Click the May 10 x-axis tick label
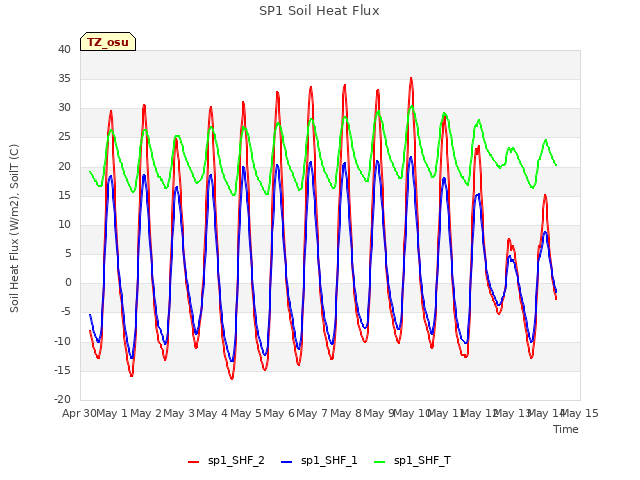Viewport: 640px width, 480px height. (x=412, y=413)
